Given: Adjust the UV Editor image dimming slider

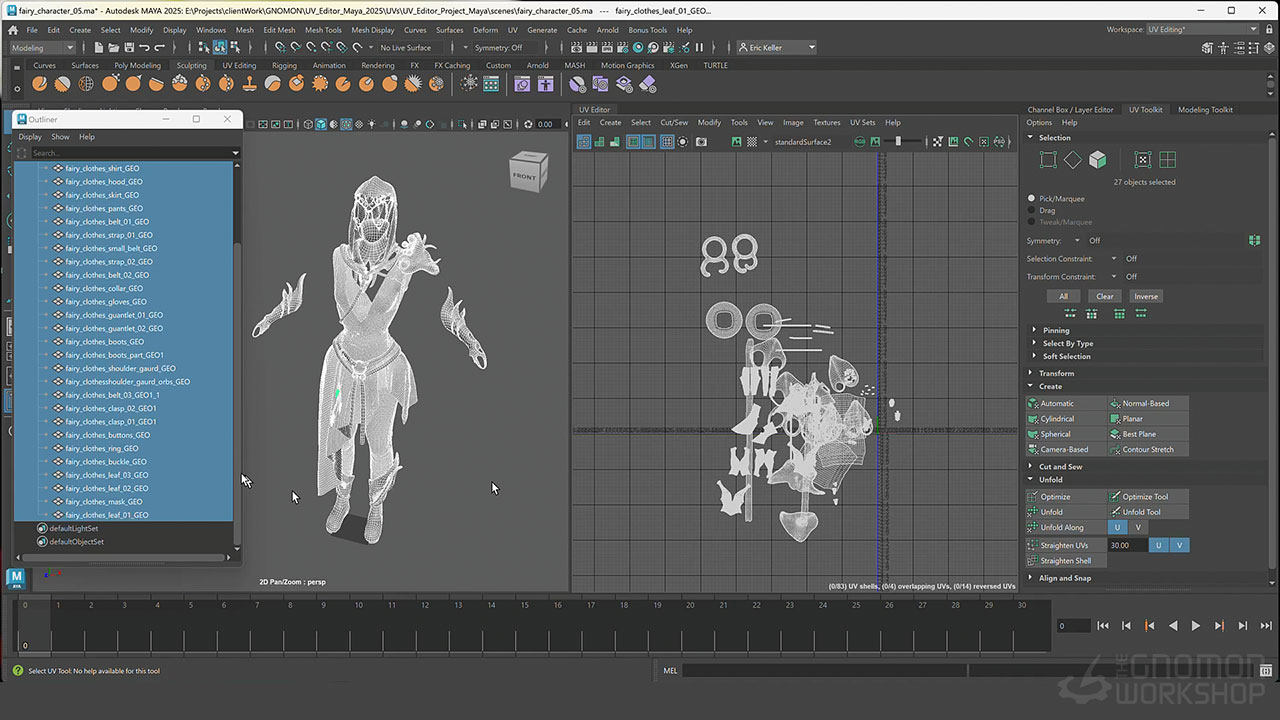Looking at the screenshot, I should [x=898, y=142].
